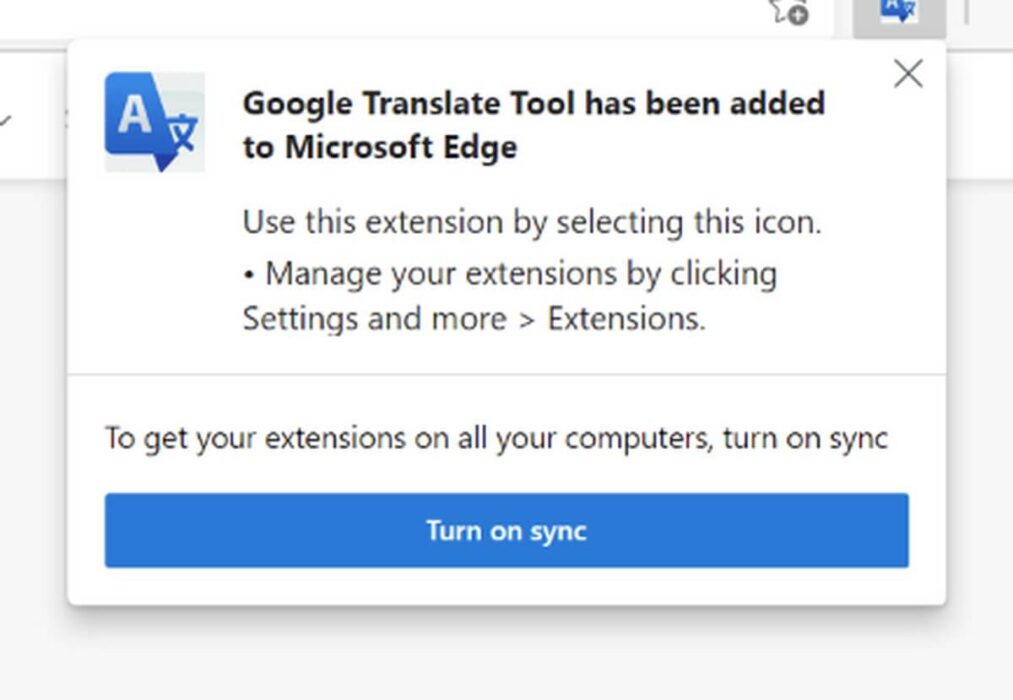Click the heading line "Google Translate Tool has been added"
Image resolution: width=1013 pixels, height=700 pixels.
click(x=534, y=103)
